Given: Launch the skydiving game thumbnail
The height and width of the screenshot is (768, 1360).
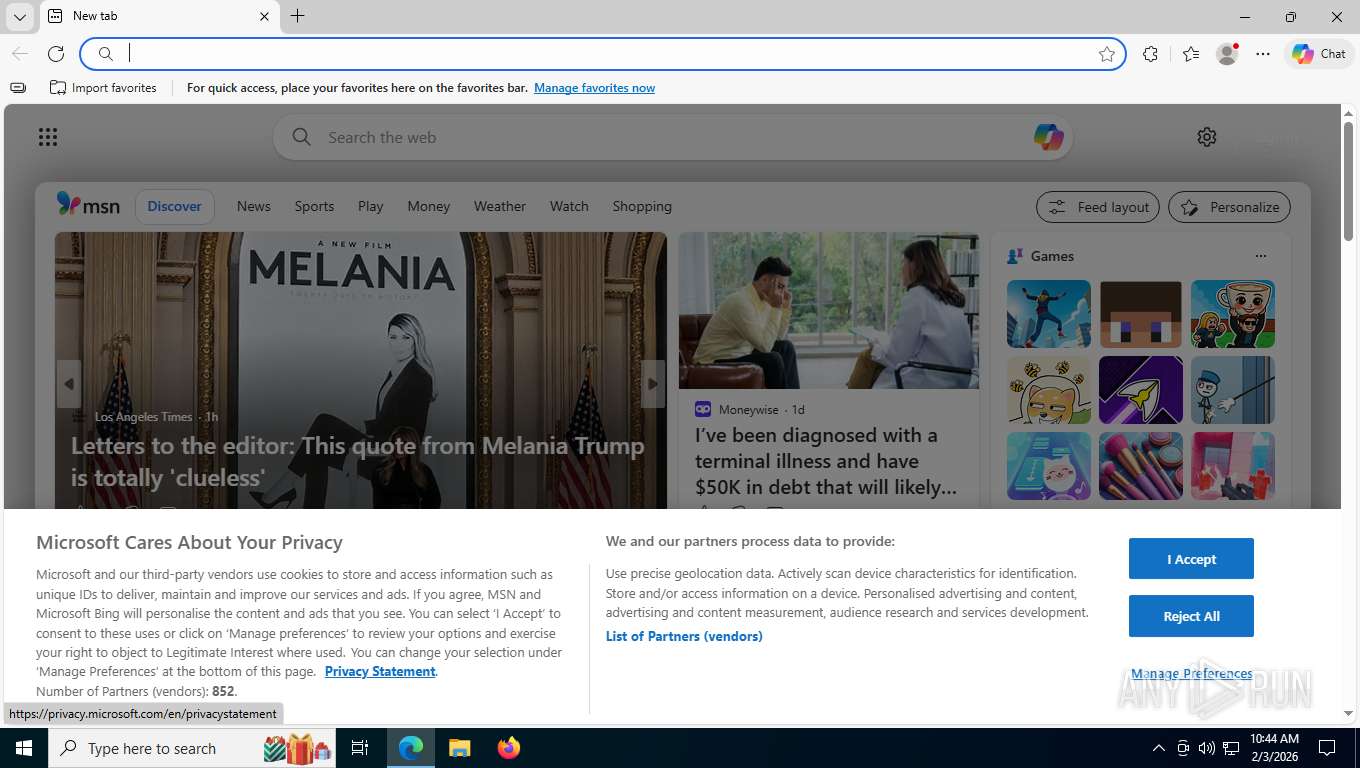Looking at the screenshot, I should (1049, 314).
